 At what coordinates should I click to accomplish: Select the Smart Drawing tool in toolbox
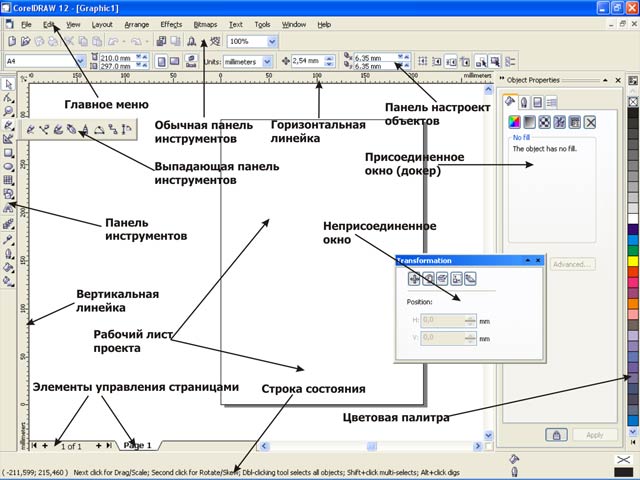pos(8,139)
